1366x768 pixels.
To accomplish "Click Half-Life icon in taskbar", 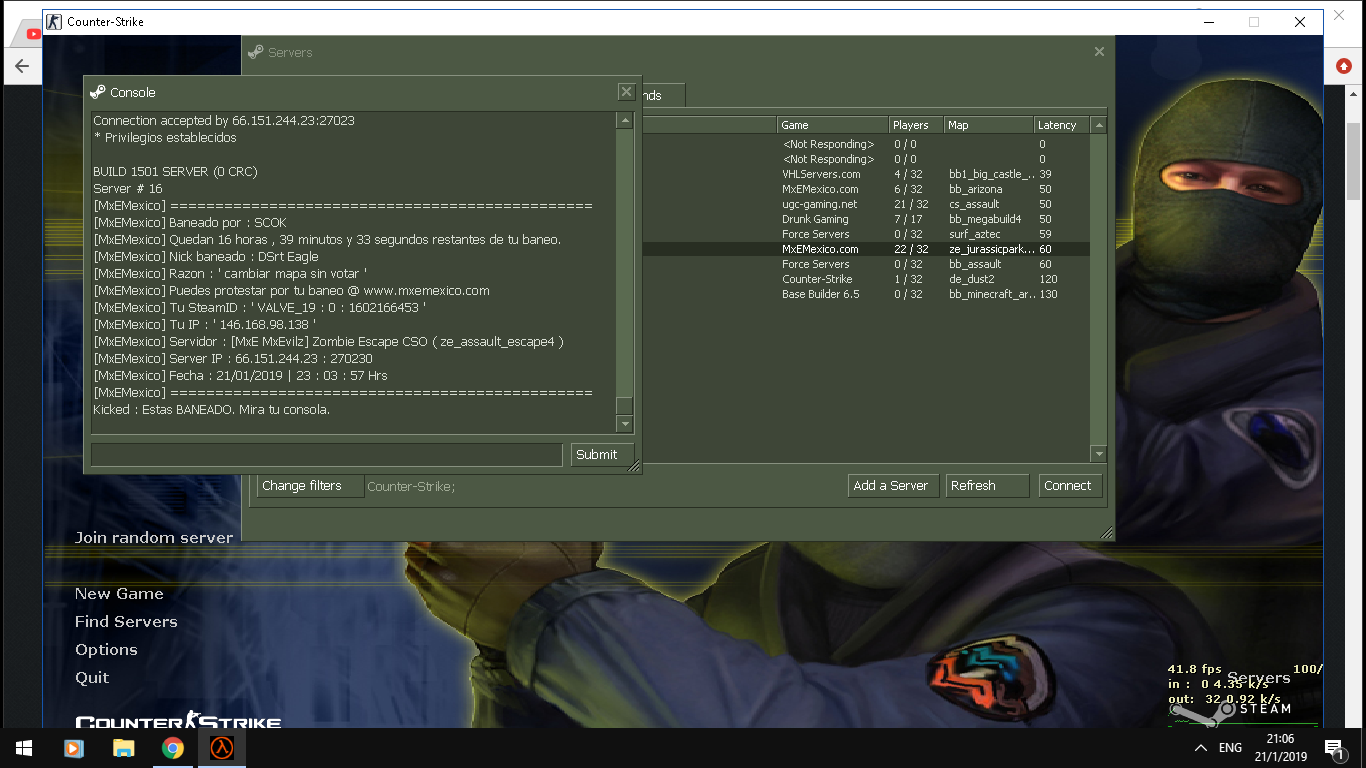I will pos(222,748).
